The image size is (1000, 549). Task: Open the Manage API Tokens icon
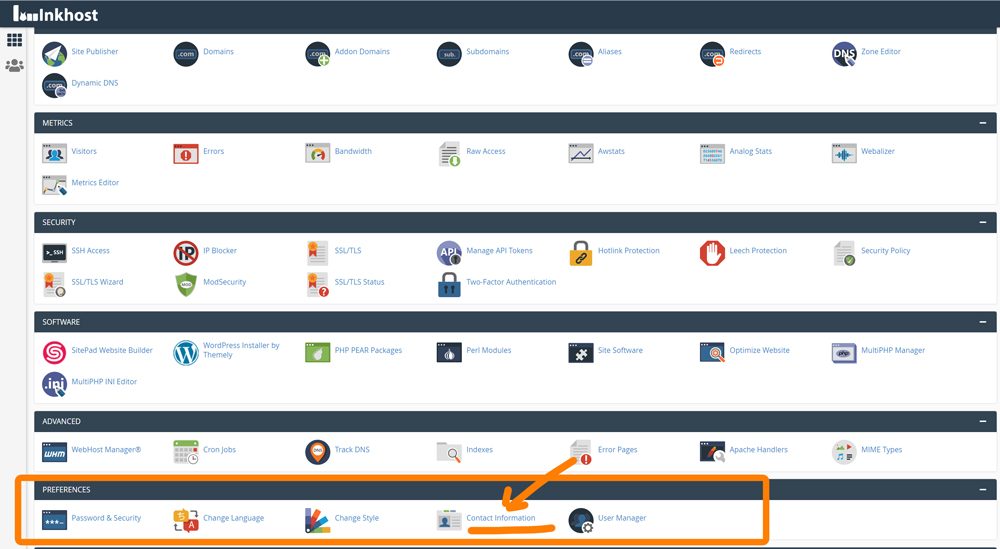tap(449, 253)
